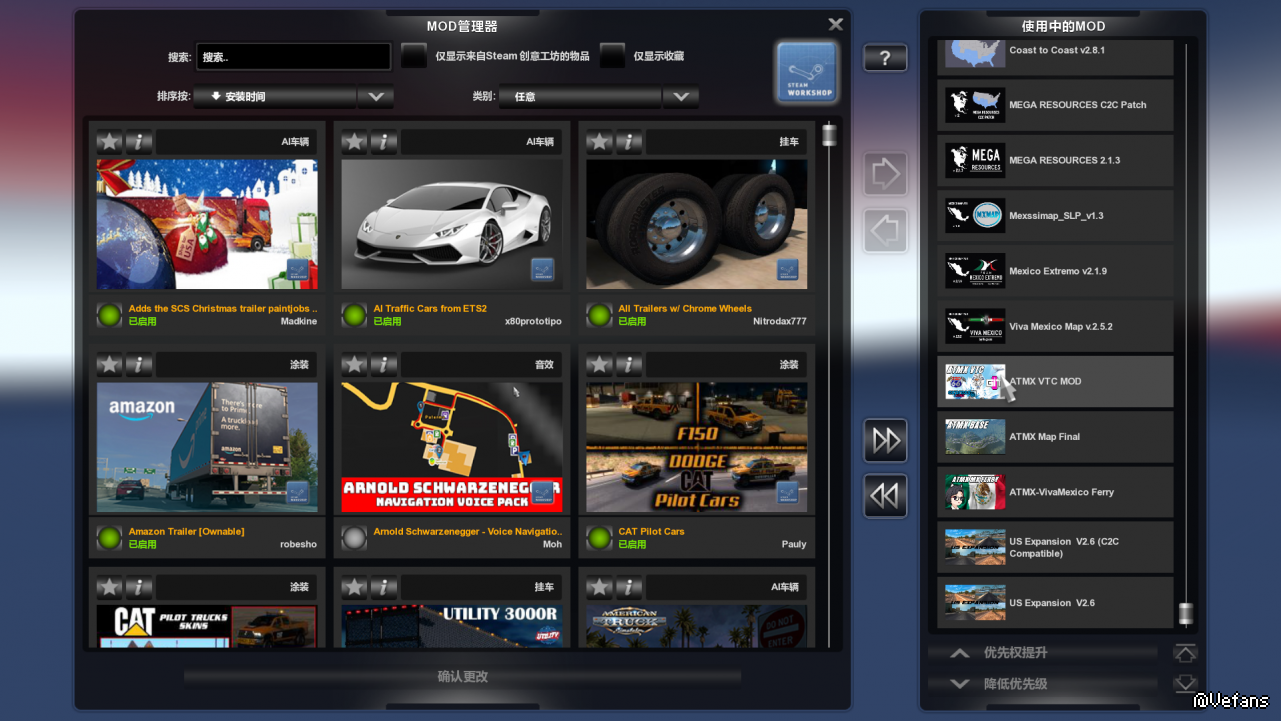1281x721 pixels.
Task: Click the active mods scrollbar handle
Action: point(1186,613)
